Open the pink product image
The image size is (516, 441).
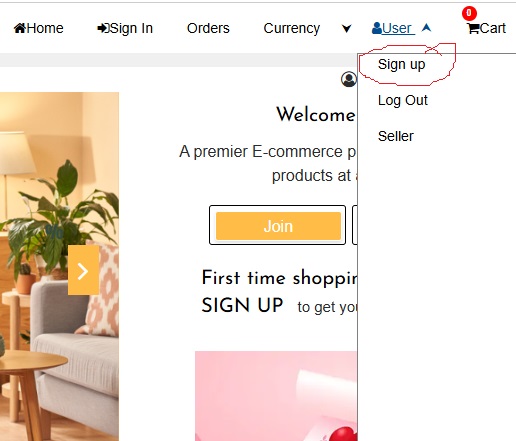point(276,396)
